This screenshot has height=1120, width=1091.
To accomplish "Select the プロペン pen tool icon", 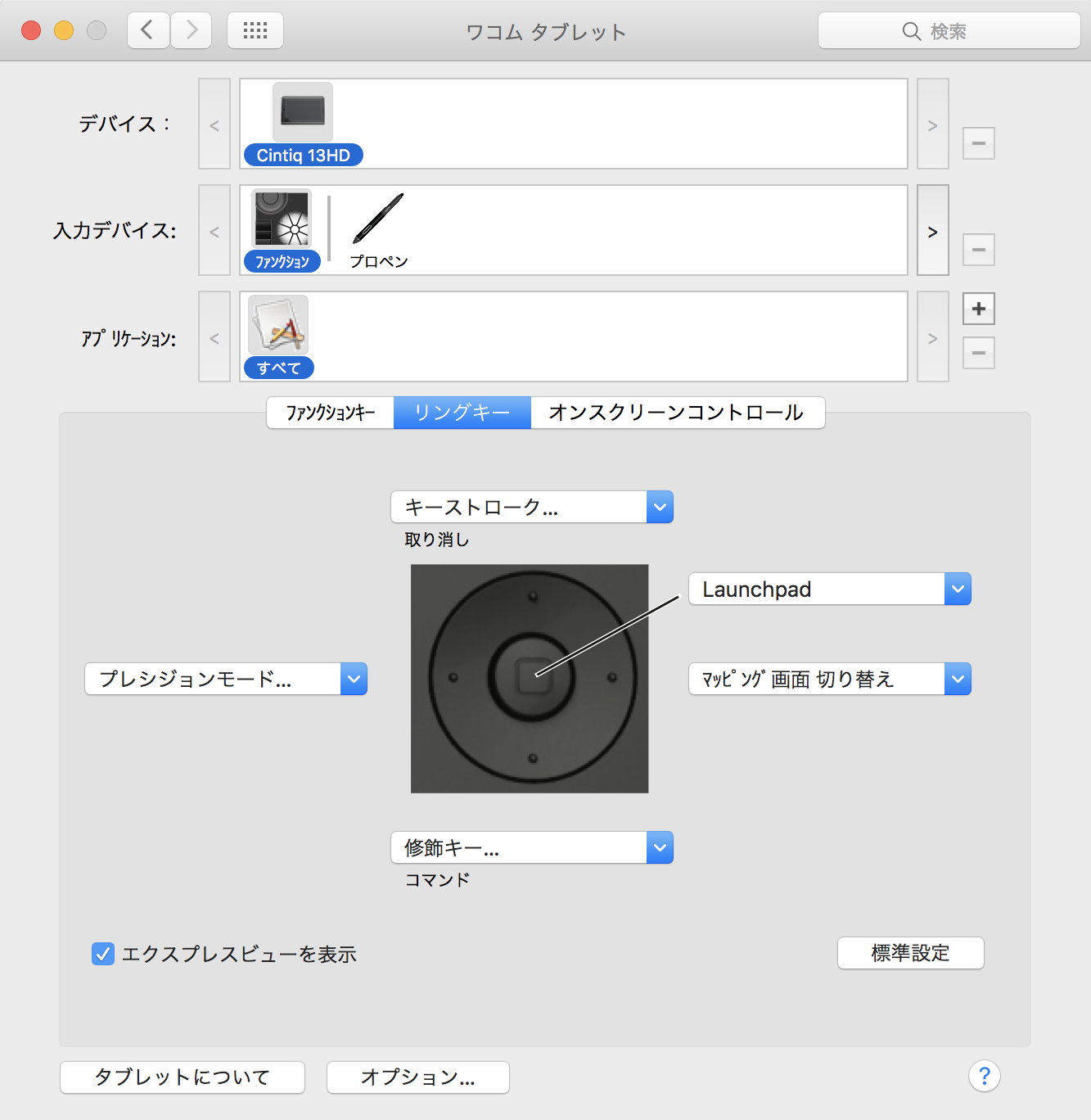I will click(x=378, y=219).
